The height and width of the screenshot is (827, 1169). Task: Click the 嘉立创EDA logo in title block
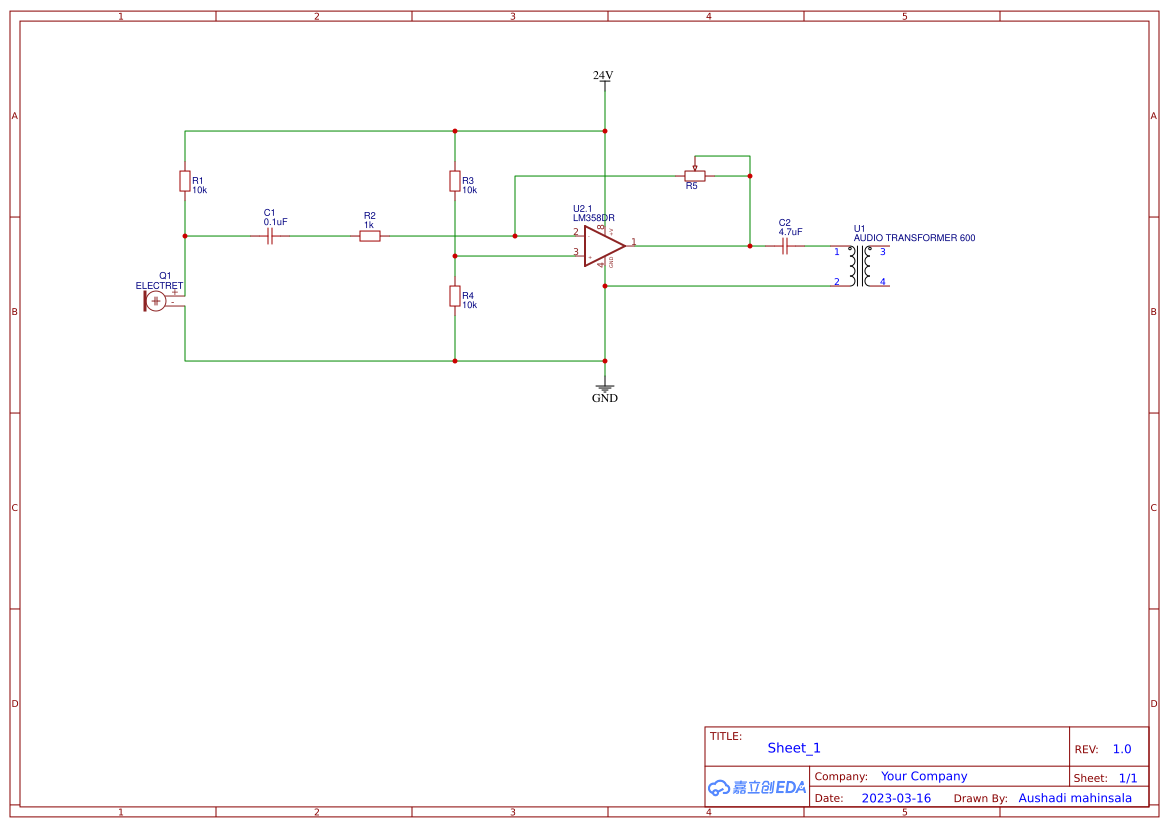(x=755, y=787)
